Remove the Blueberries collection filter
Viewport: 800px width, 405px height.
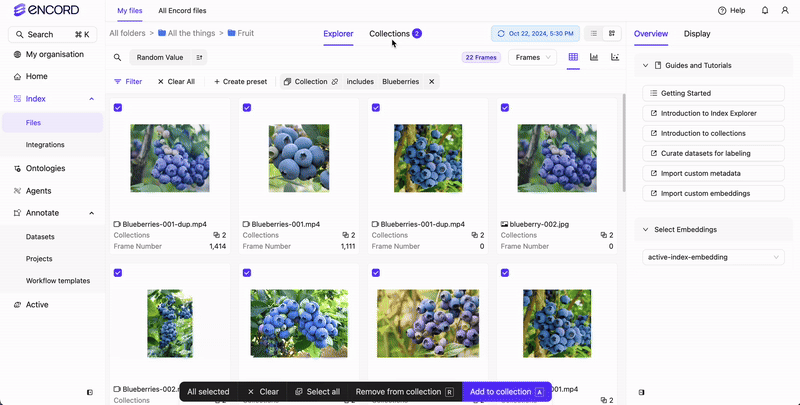pos(431,82)
